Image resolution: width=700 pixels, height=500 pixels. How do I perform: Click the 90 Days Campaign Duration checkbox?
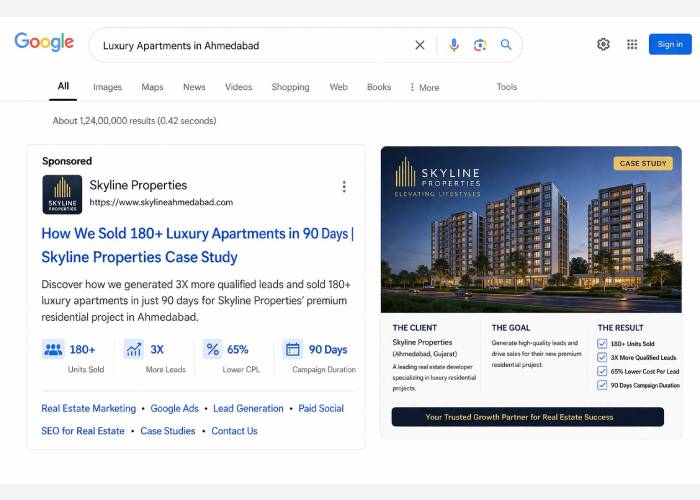(x=602, y=385)
